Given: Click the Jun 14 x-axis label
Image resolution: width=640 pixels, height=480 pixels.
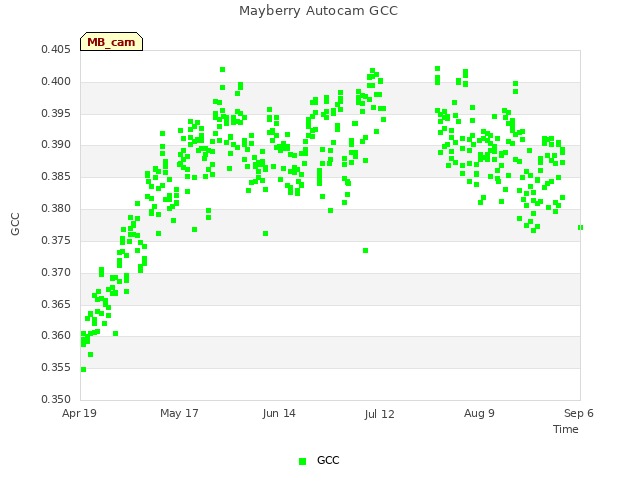Looking at the screenshot, I should click(x=279, y=413).
